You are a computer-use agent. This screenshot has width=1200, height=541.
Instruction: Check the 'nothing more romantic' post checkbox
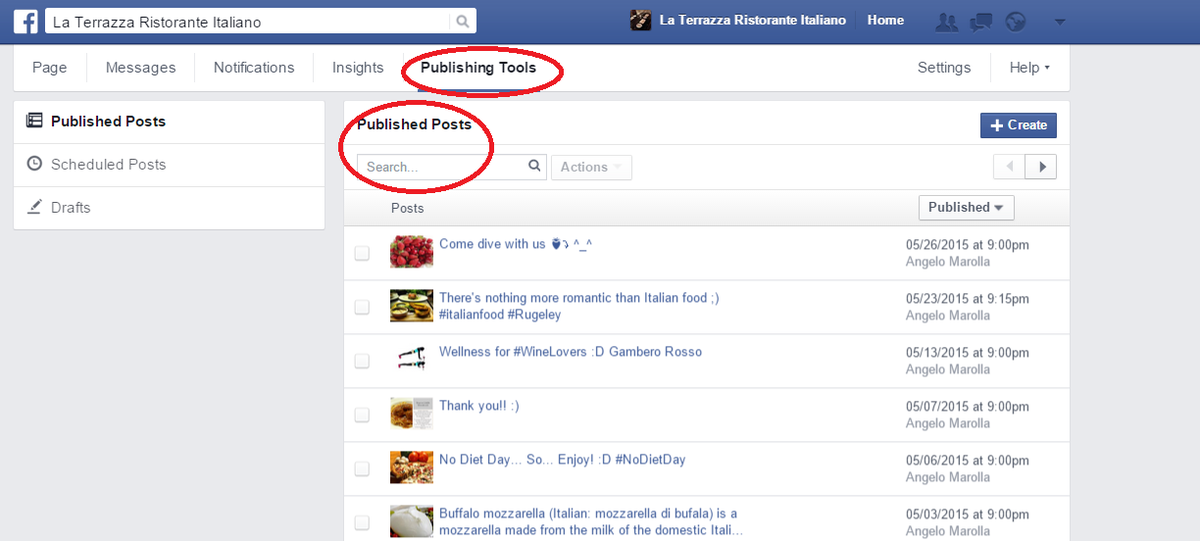click(x=362, y=307)
